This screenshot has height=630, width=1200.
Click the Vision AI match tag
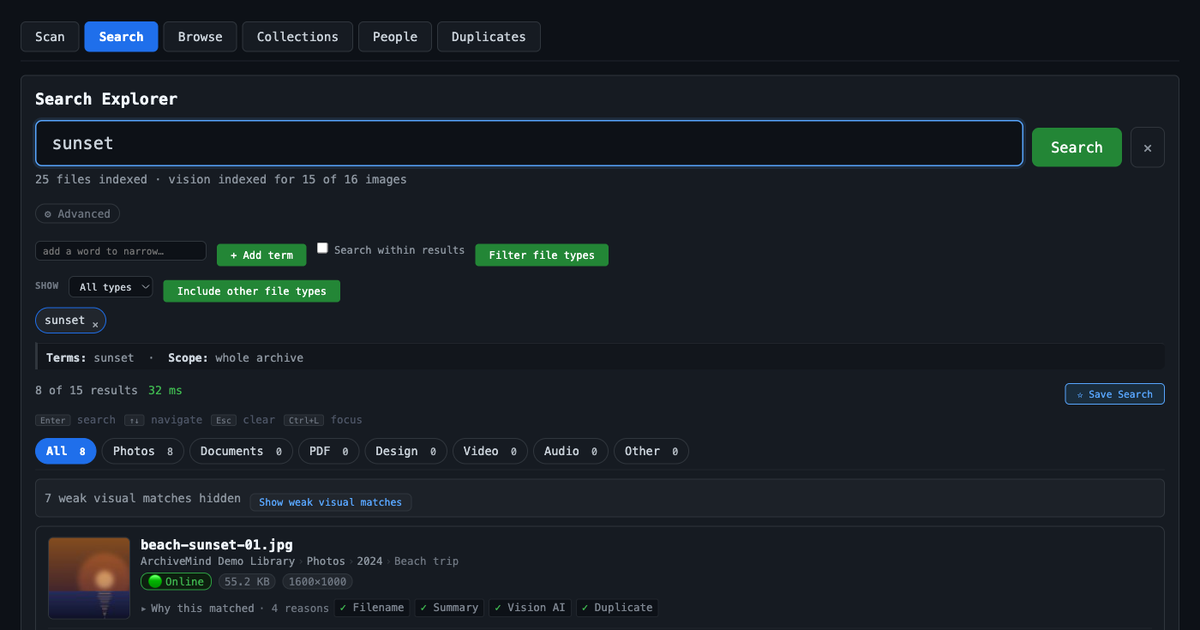(530, 607)
